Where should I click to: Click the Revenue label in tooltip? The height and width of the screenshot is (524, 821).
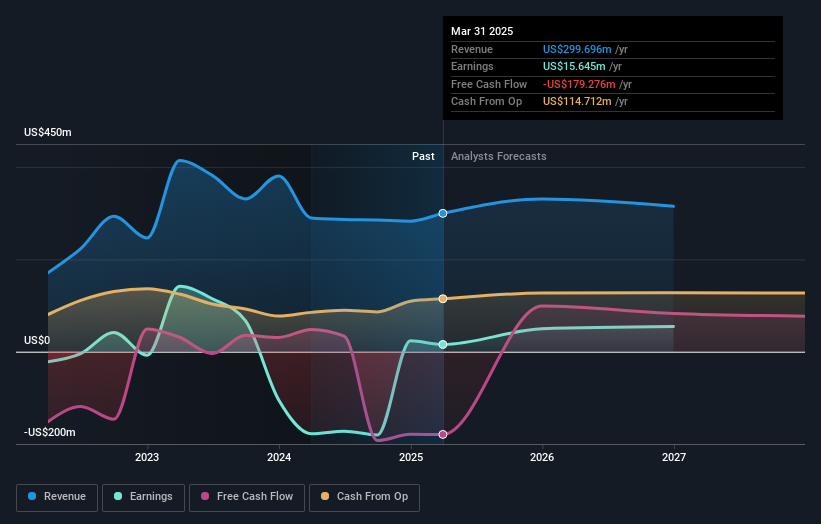tap(472, 49)
